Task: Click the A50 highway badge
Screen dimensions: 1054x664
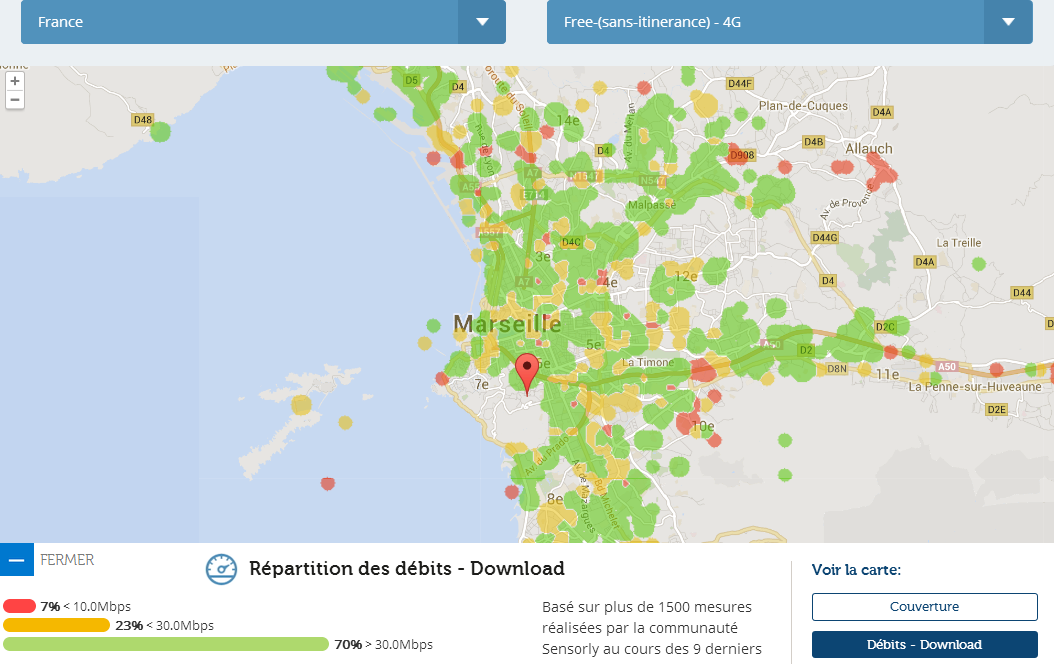Action: tap(946, 366)
